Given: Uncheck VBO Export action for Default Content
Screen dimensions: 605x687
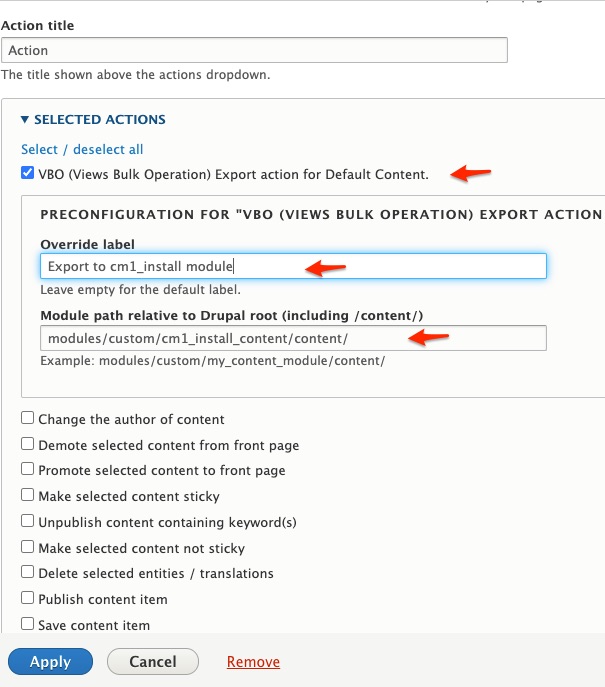Looking at the screenshot, I should click(28, 173).
